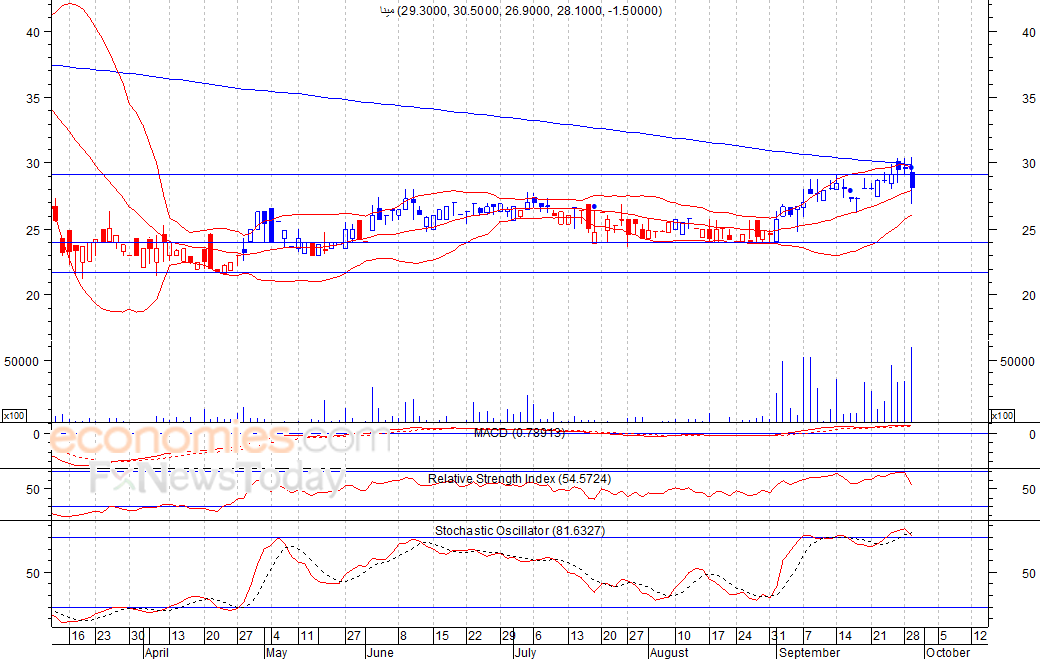Click the 6 date label in July
Image resolution: width=1040 pixels, height=659 pixels.
click(x=538, y=636)
